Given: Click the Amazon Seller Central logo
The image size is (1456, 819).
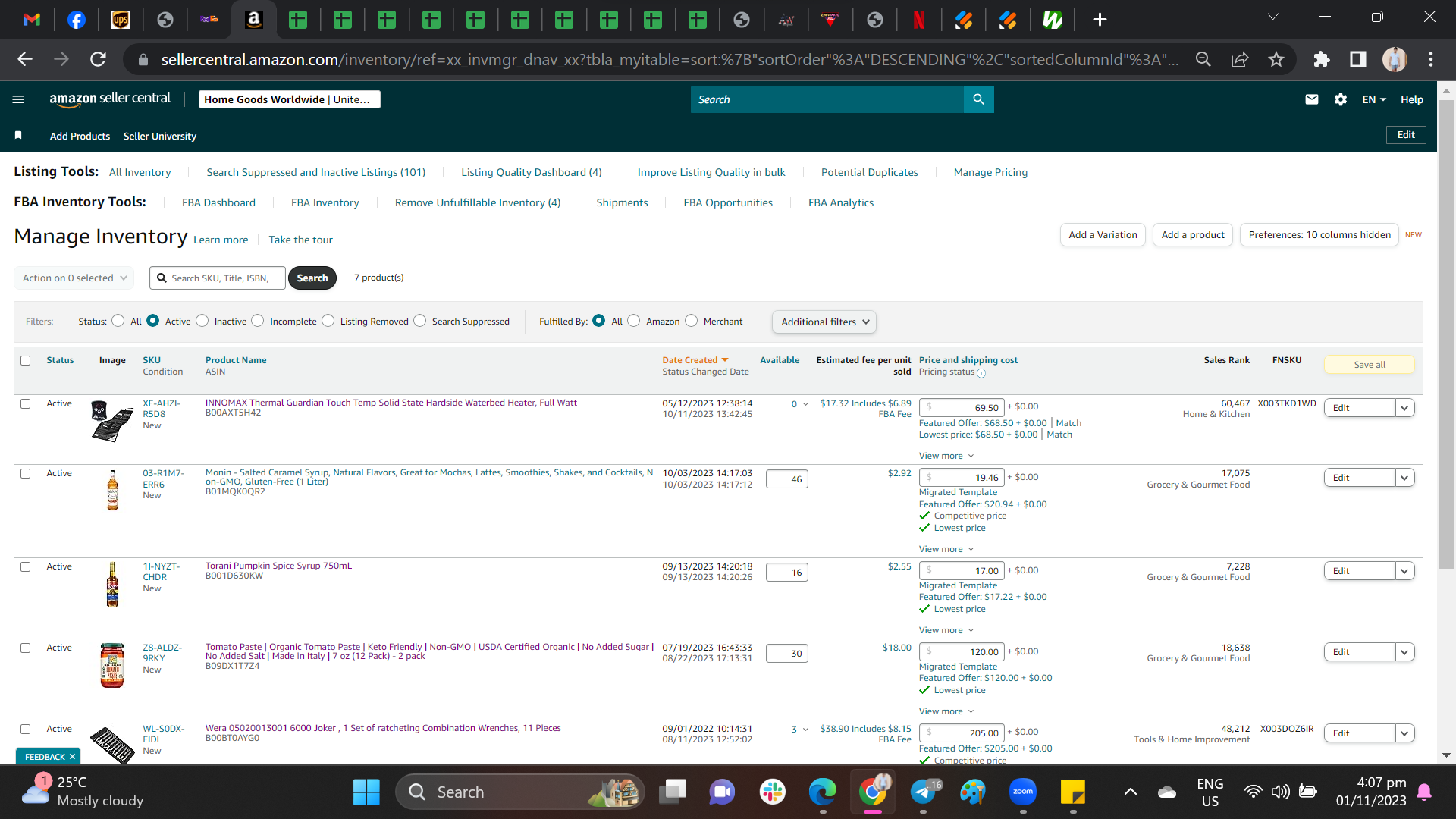Looking at the screenshot, I should coord(110,99).
